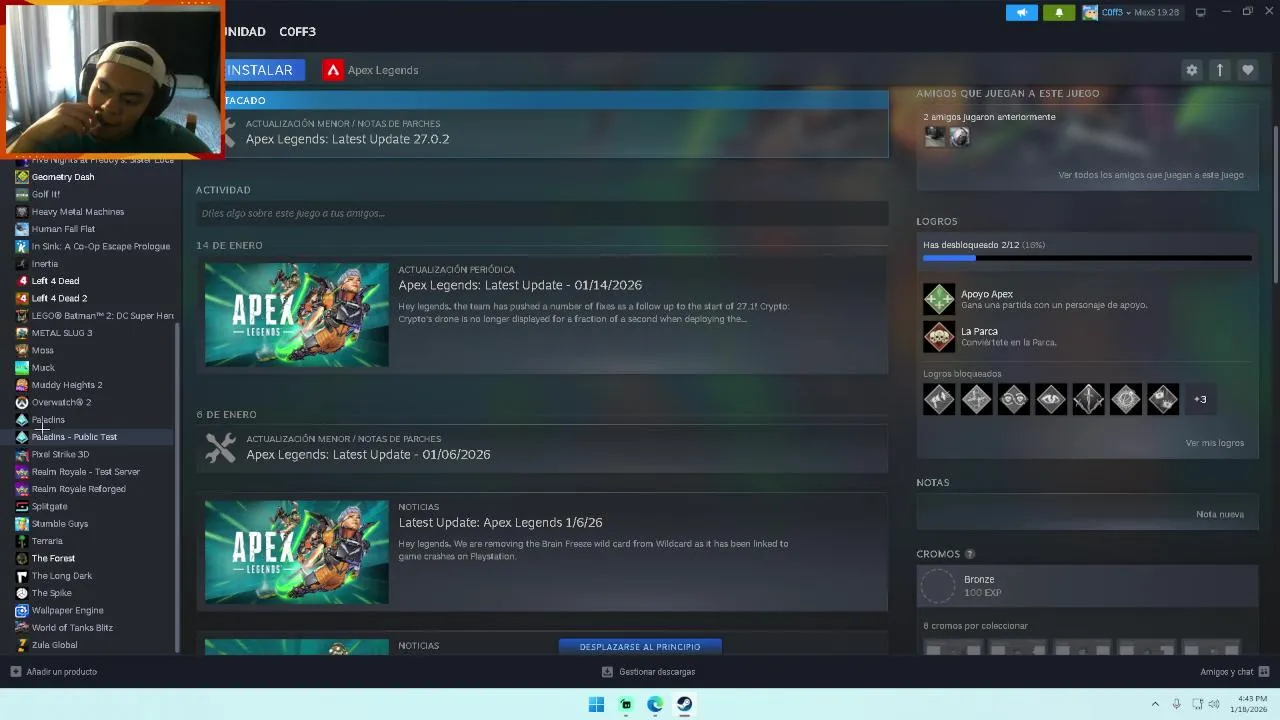
Task: Click Gestionar descargas in the bottom bar
Action: tap(656, 672)
